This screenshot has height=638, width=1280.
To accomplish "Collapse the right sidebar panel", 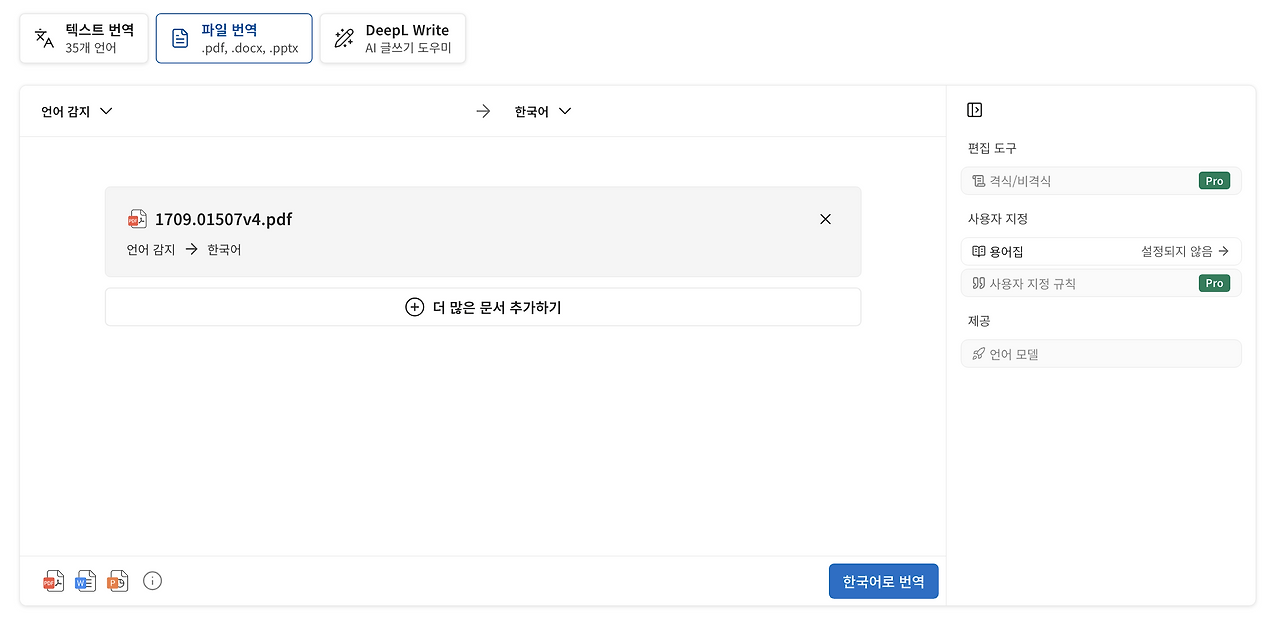I will (x=975, y=109).
